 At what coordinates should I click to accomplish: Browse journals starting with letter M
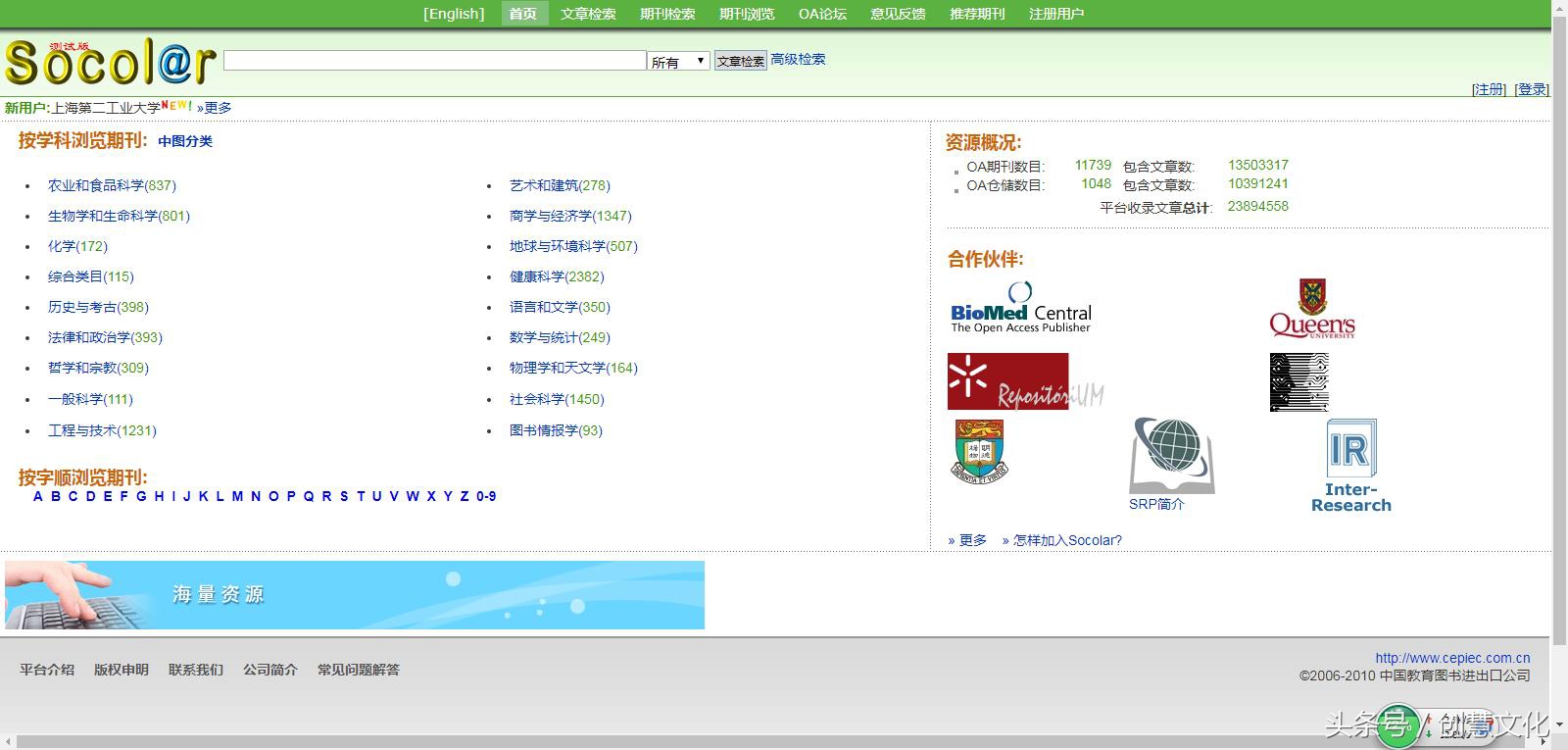tap(237, 496)
